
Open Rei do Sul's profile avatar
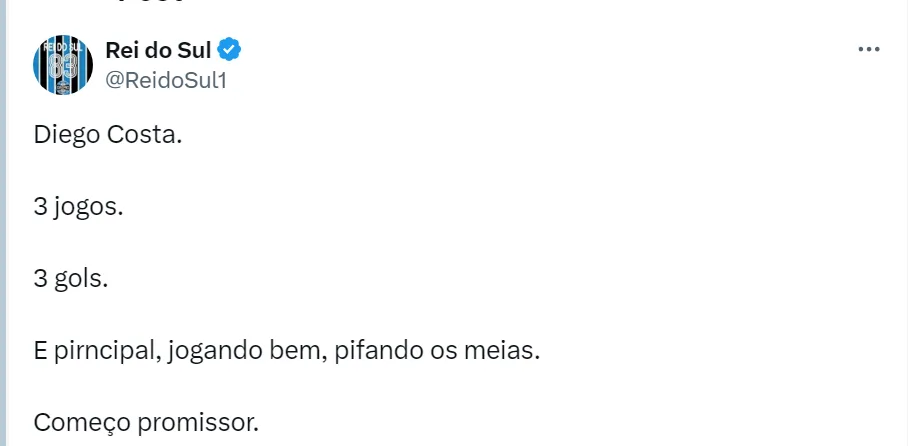coord(63,65)
